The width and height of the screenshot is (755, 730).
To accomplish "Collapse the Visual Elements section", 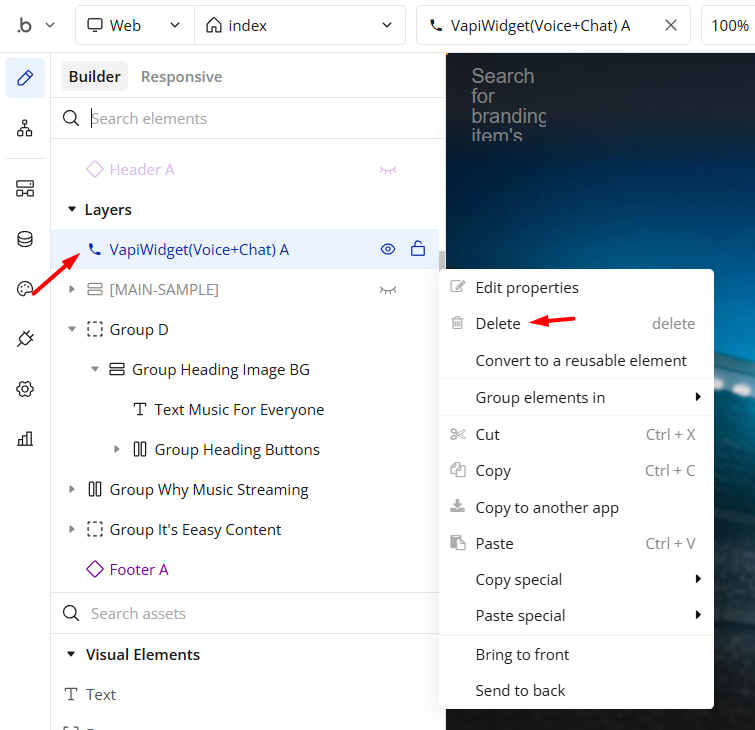I will pos(71,654).
